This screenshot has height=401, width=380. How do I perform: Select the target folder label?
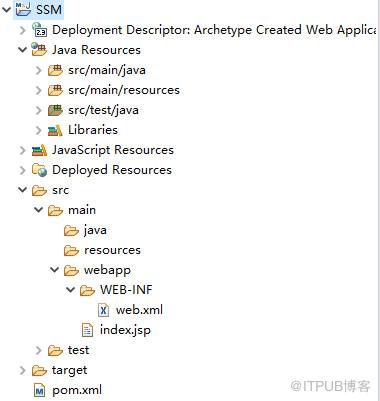point(70,370)
